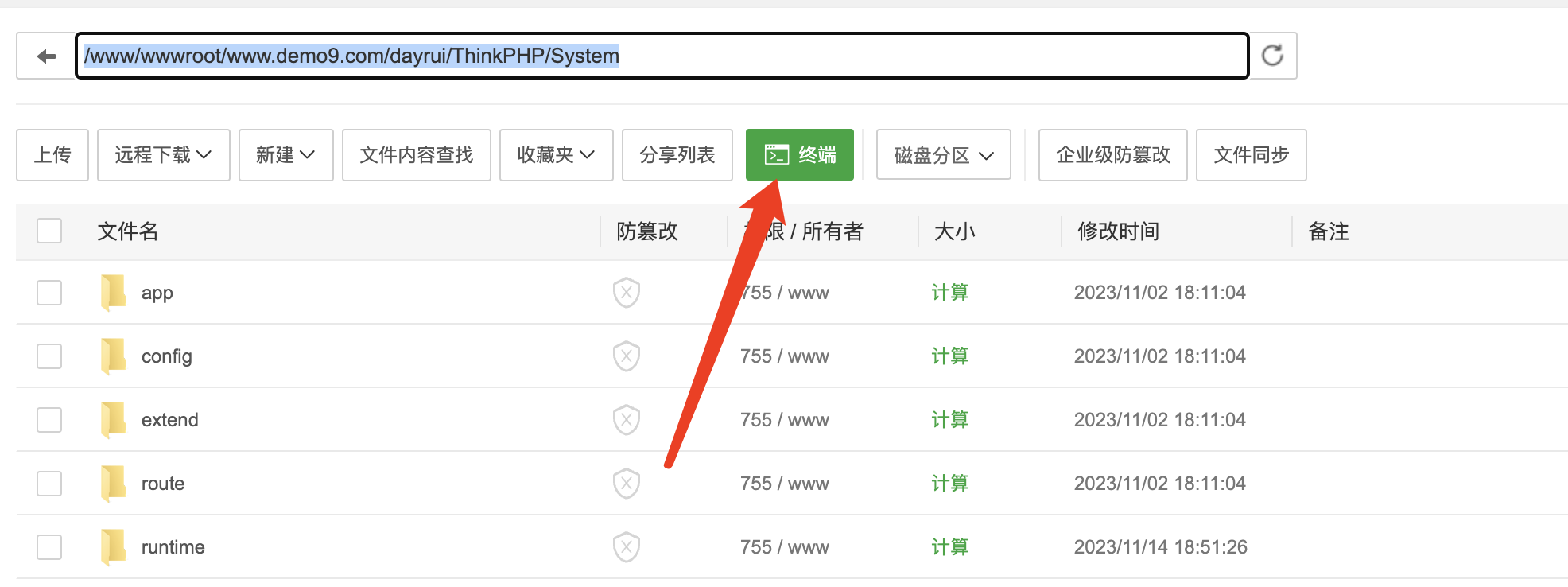
Task: Toggle tamper-proof shield for route
Action: coord(627,484)
